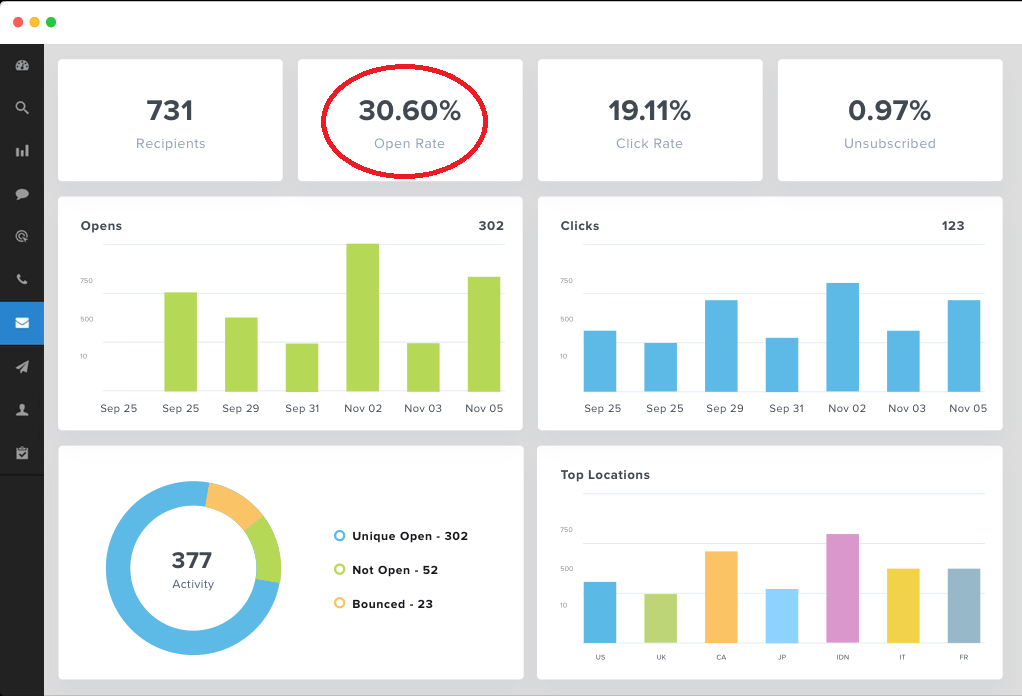Open the Chat messages icon
The image size is (1022, 696).
[22, 194]
